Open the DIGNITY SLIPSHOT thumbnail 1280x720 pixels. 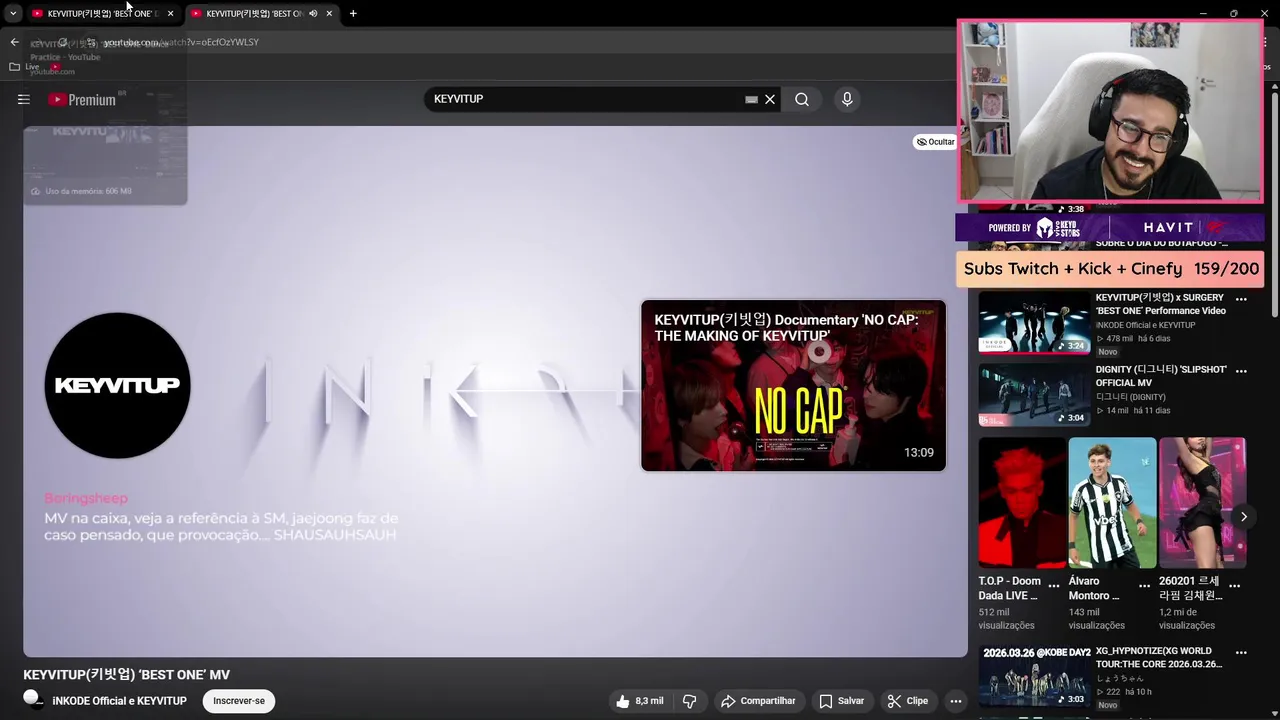click(1034, 394)
